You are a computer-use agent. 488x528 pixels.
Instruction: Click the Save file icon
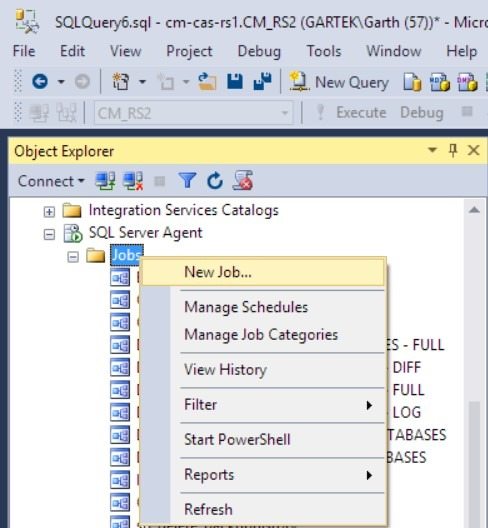(235, 81)
